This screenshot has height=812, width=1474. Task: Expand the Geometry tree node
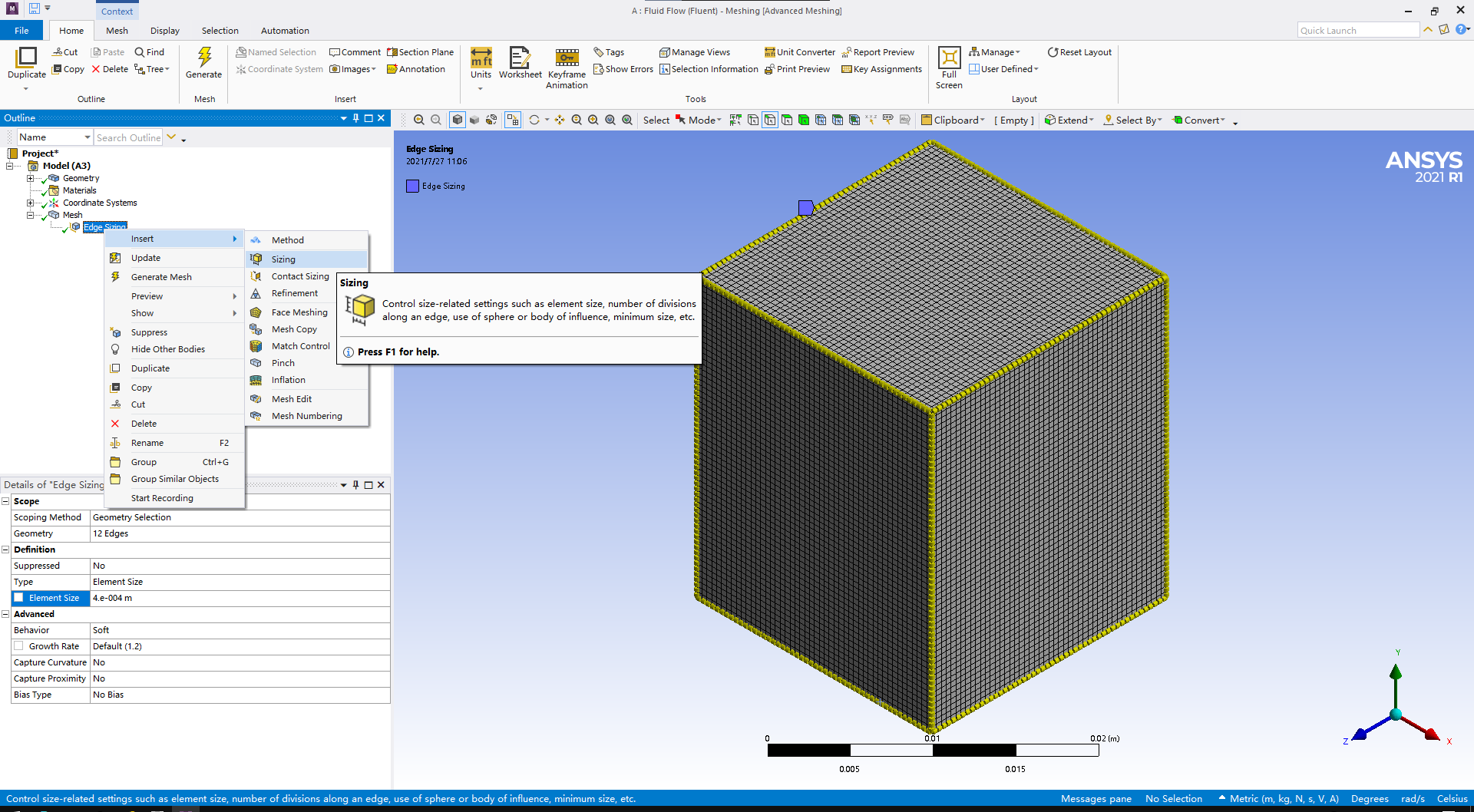(x=31, y=178)
